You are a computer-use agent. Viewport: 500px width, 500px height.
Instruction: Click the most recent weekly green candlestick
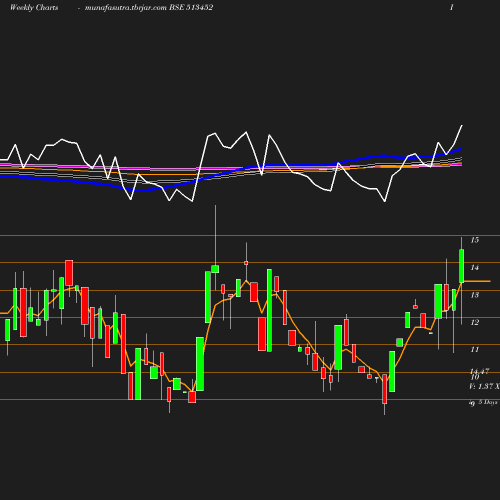462,266
